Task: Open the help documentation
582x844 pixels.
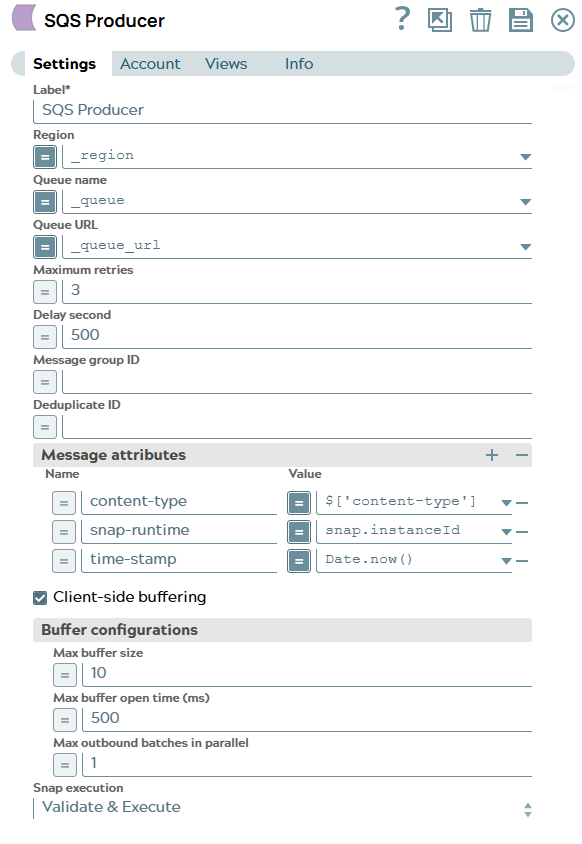Action: (x=401, y=20)
